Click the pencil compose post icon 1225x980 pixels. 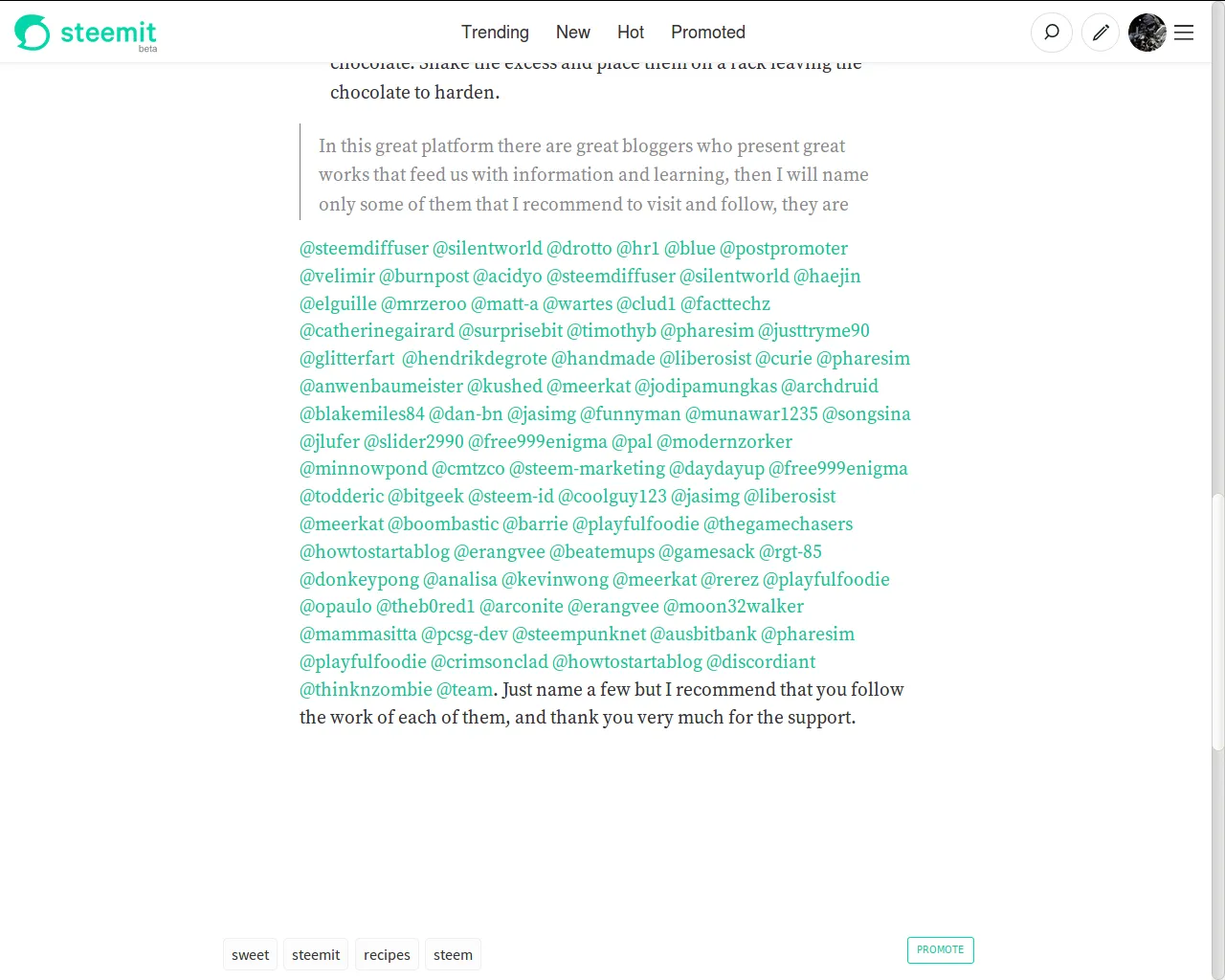(1101, 33)
